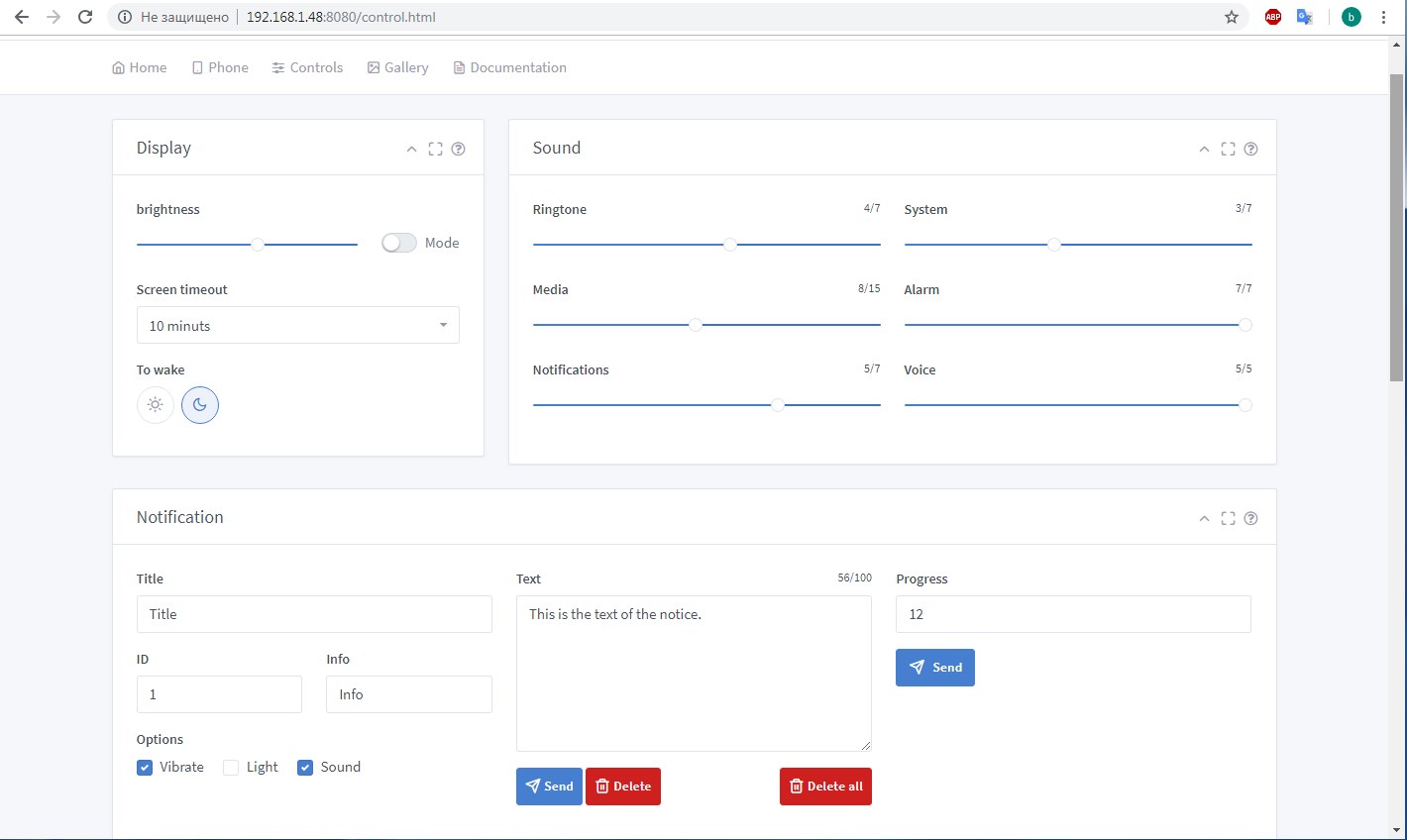The width and height of the screenshot is (1407, 840).
Task: Click the notification Title input field
Action: (314, 614)
